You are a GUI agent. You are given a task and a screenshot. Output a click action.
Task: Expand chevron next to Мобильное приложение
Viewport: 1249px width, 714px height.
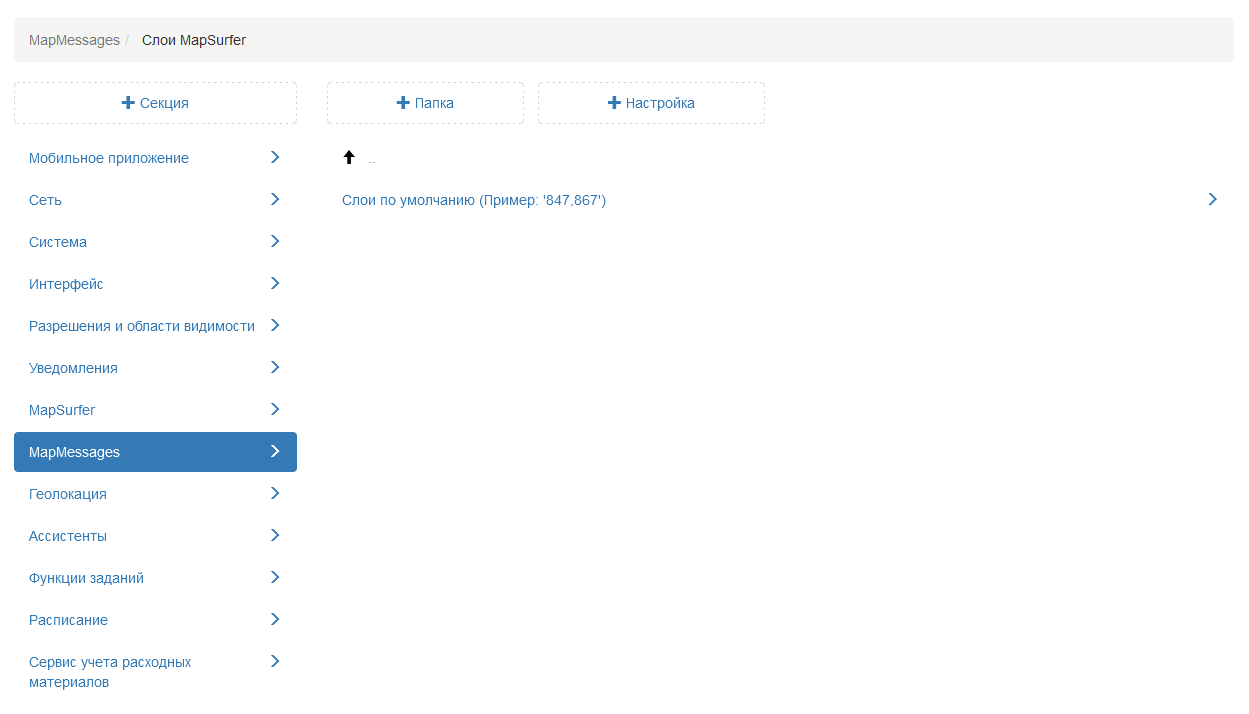click(275, 157)
